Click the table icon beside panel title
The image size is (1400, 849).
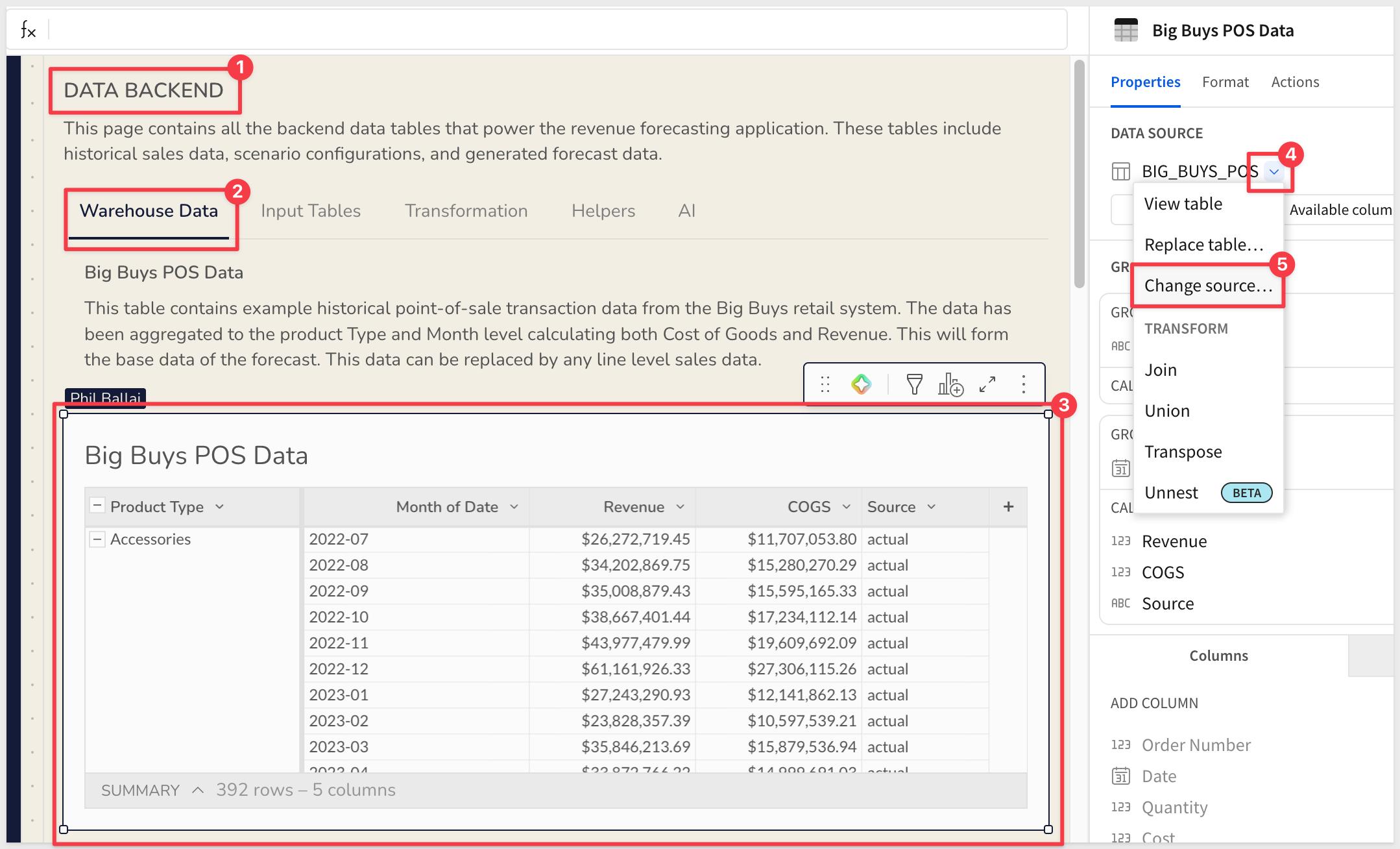(1126, 31)
